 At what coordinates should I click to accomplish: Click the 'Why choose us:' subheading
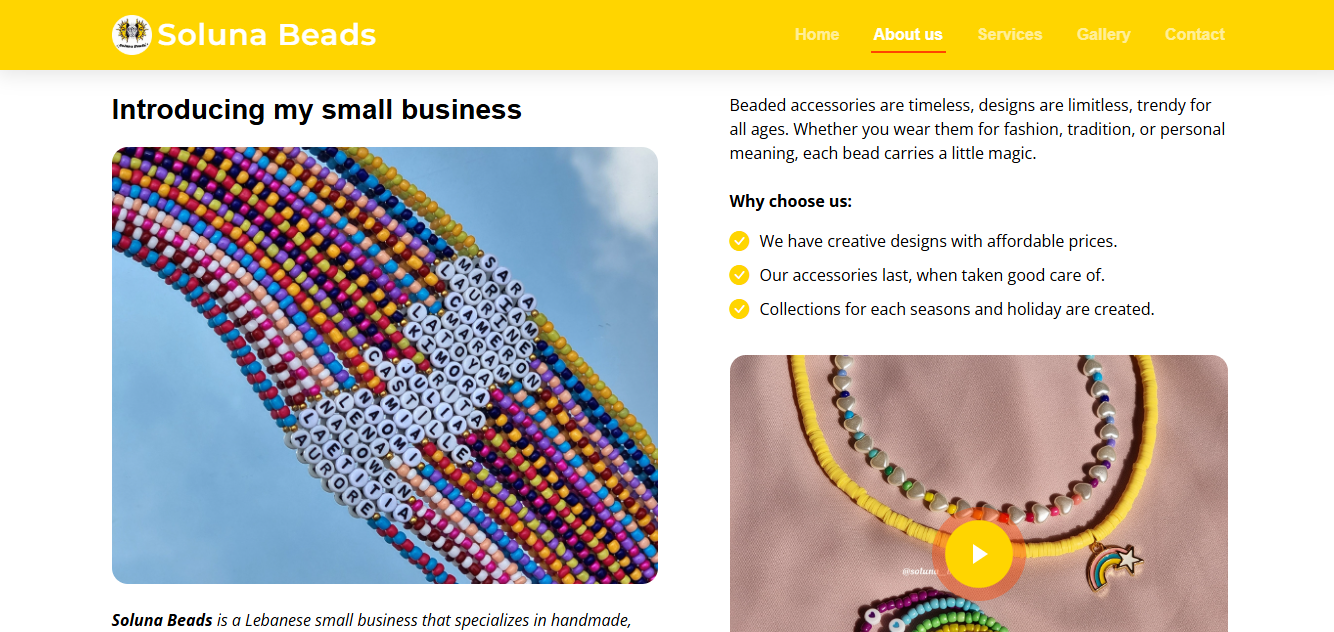790,201
